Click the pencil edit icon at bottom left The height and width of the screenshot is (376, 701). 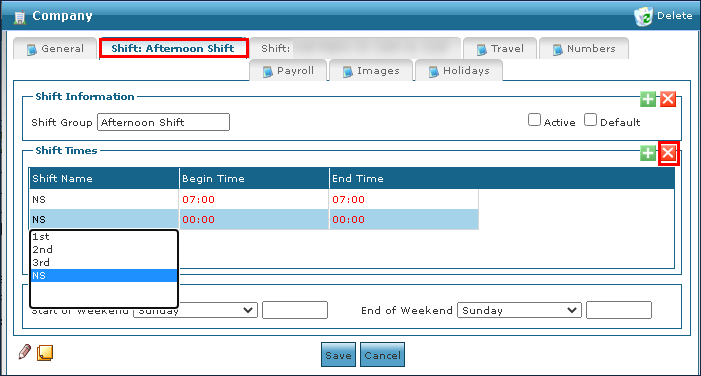[x=25, y=352]
